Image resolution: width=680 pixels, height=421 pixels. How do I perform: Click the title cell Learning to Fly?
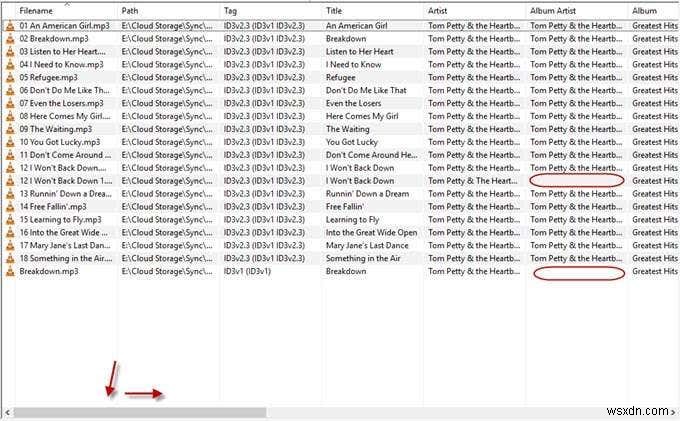(x=352, y=220)
